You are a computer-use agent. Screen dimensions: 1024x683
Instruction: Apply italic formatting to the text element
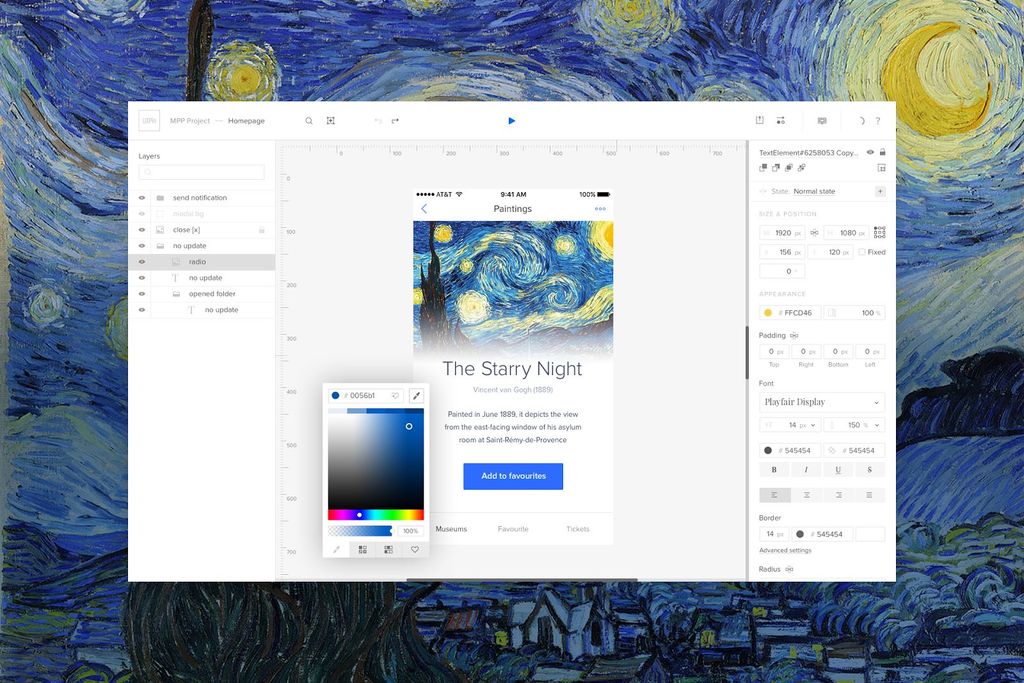click(806, 469)
